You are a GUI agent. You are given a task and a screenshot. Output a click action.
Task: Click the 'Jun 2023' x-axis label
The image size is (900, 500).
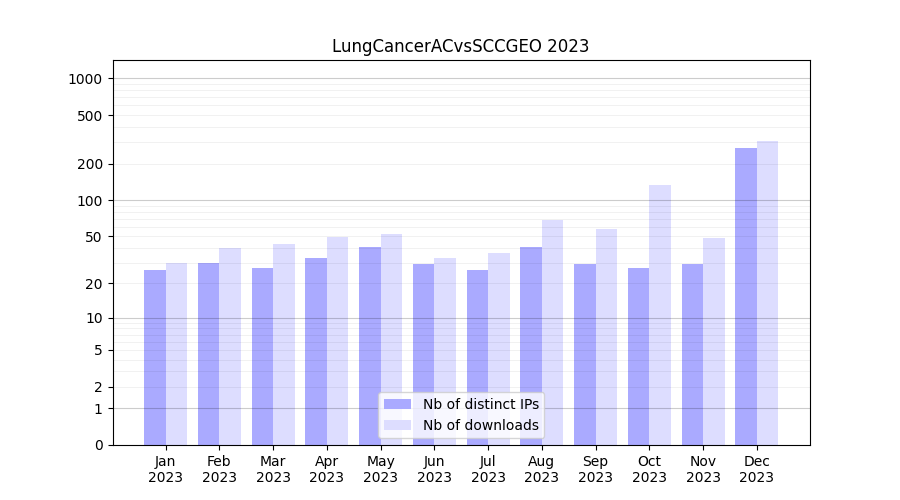(x=434, y=469)
